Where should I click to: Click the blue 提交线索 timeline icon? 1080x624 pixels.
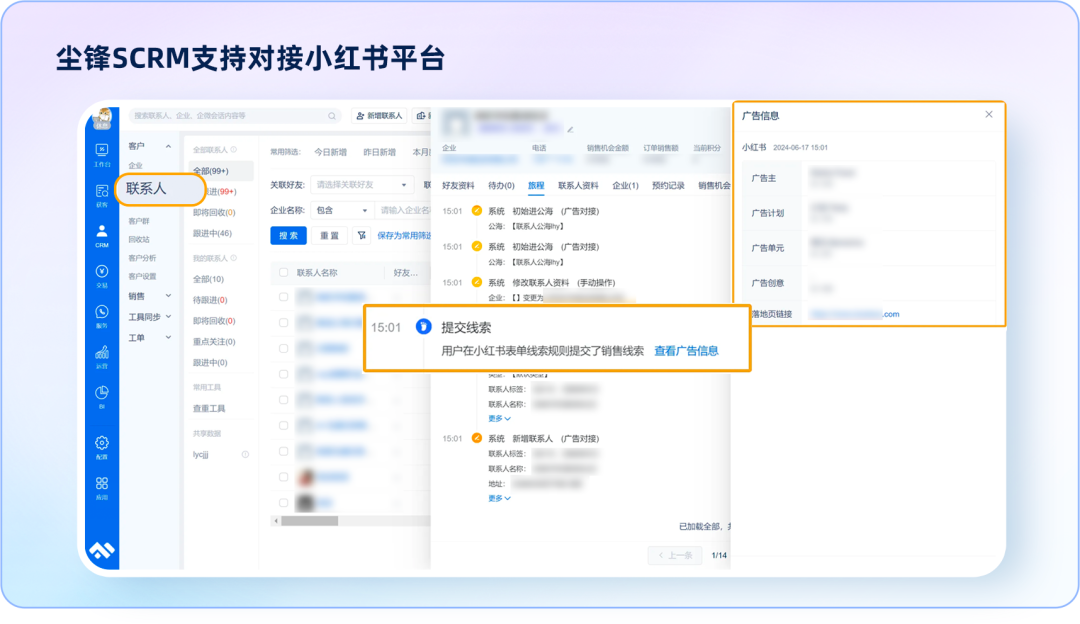pos(424,326)
